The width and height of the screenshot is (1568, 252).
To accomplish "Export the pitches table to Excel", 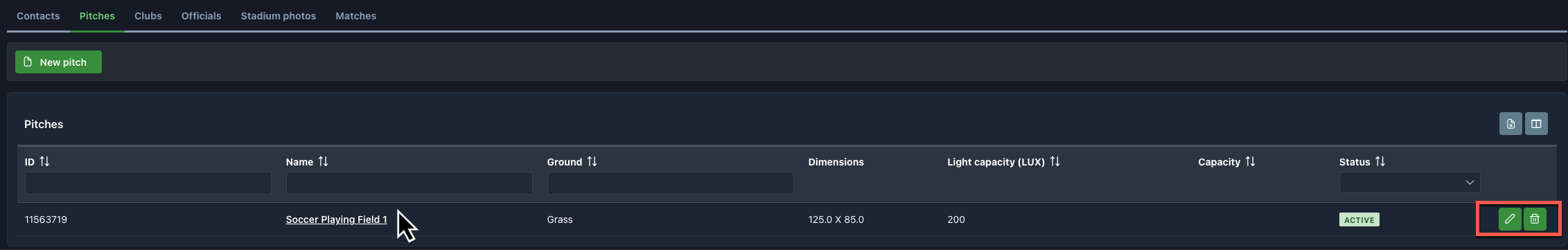I will point(1510,124).
